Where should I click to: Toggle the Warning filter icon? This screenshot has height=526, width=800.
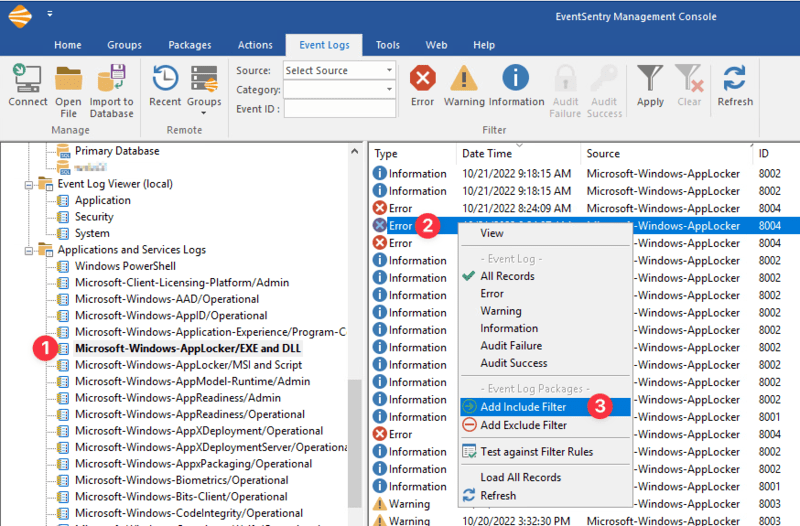[464, 79]
